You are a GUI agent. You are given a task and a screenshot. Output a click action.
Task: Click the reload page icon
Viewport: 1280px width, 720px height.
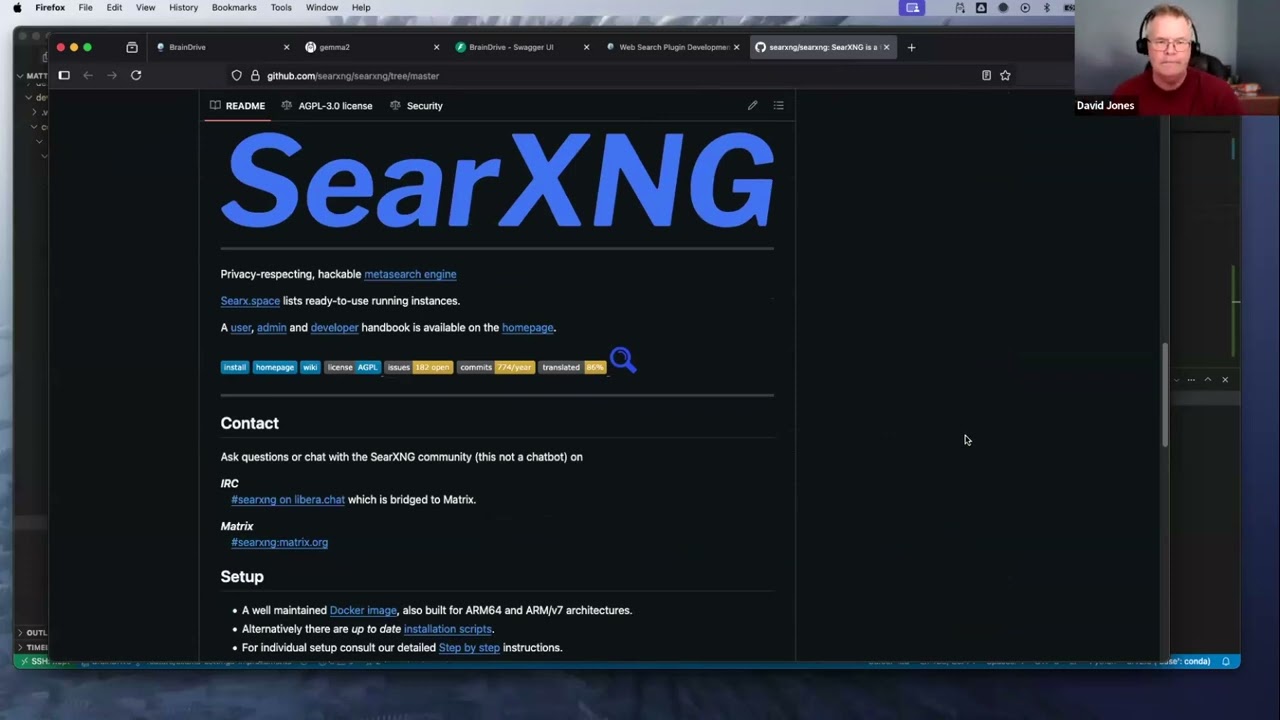[x=136, y=75]
